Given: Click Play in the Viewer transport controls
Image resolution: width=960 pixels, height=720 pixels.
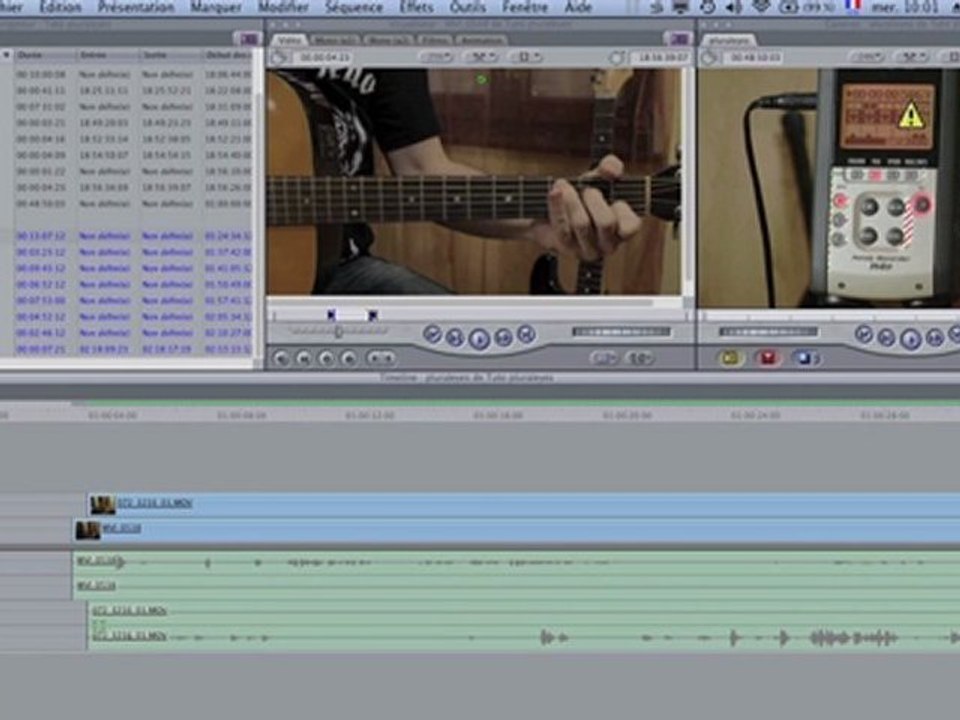Looking at the screenshot, I should [x=479, y=338].
